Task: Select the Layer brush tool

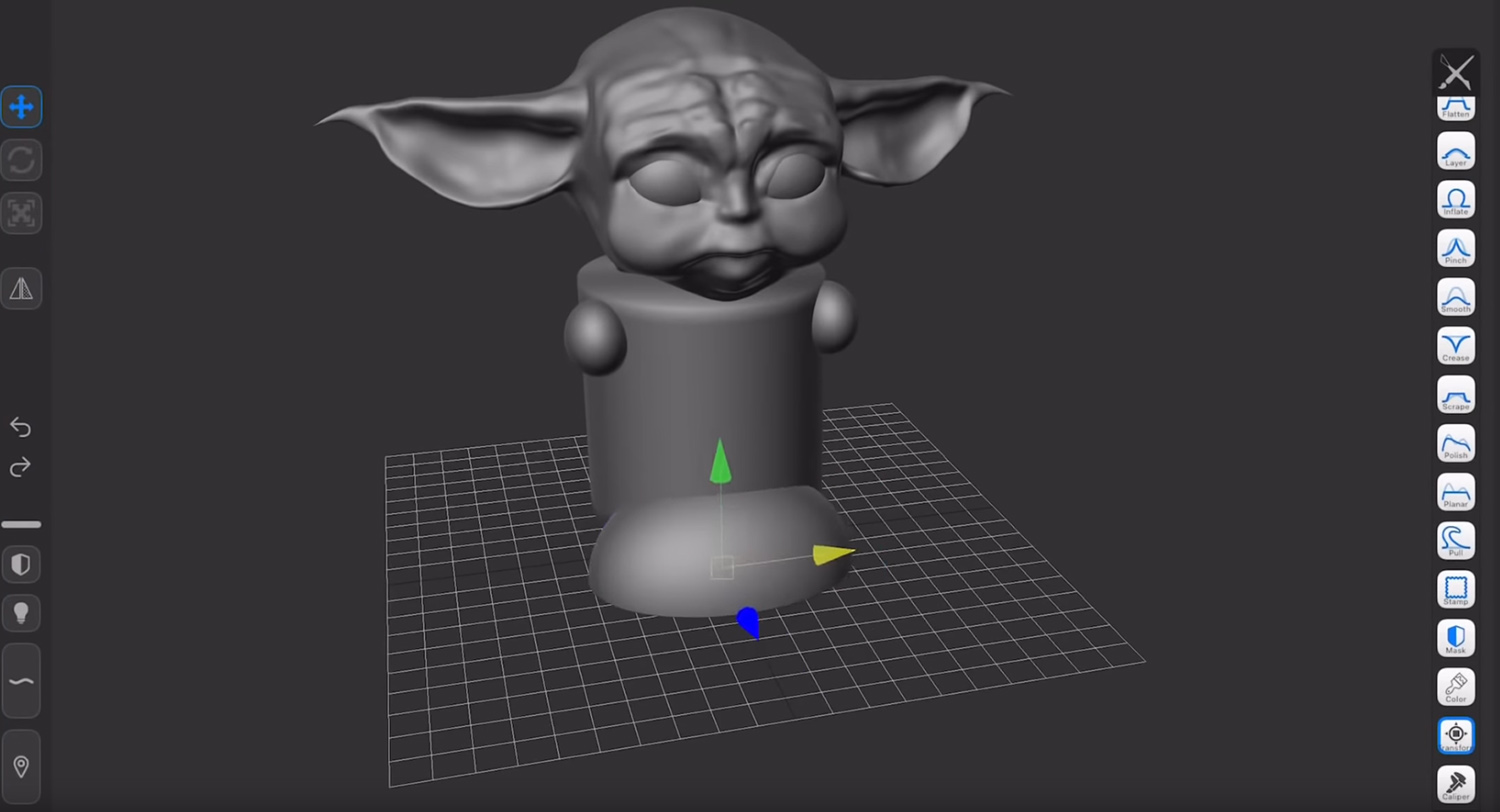Action: [x=1455, y=151]
